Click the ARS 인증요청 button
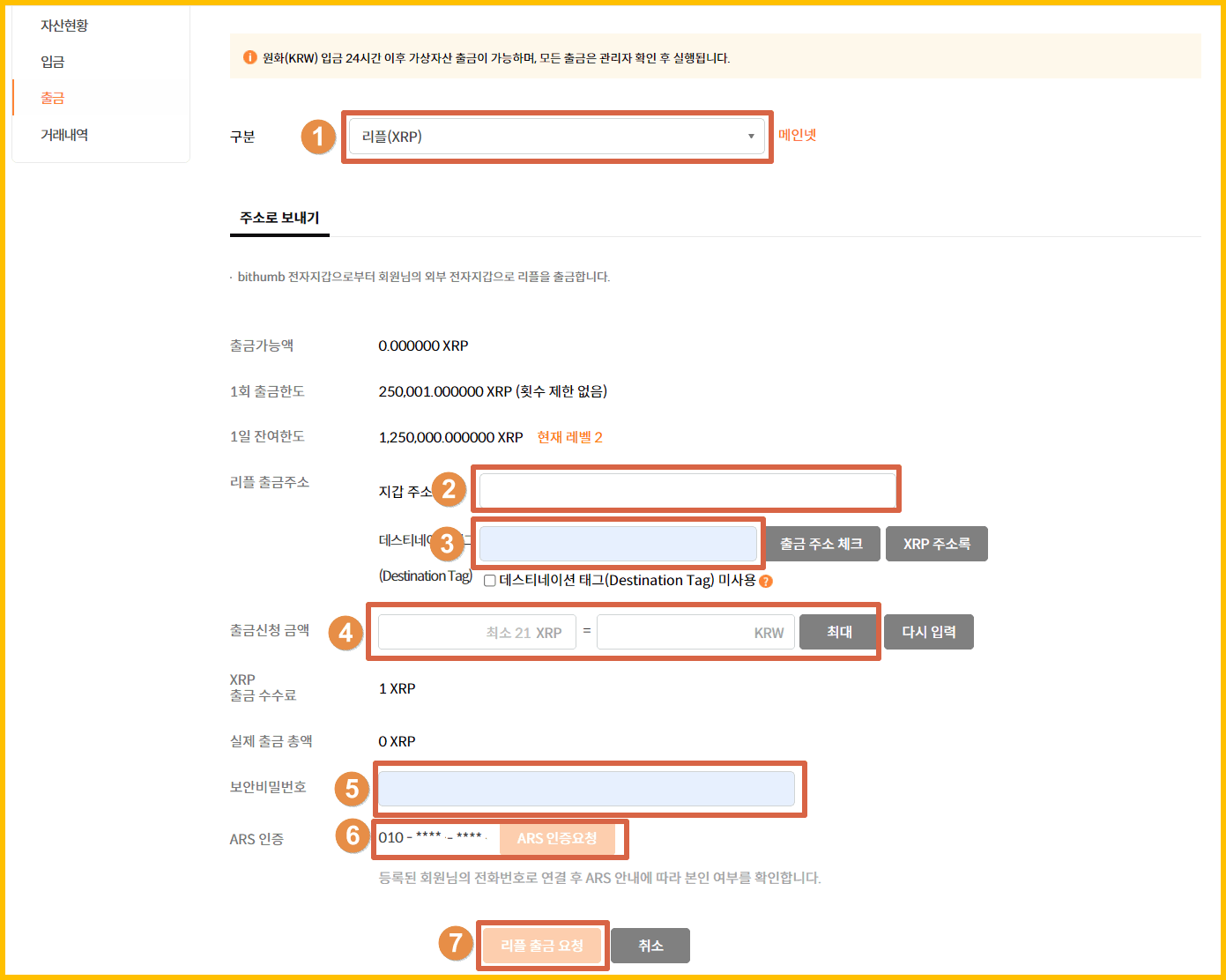 tap(556, 838)
